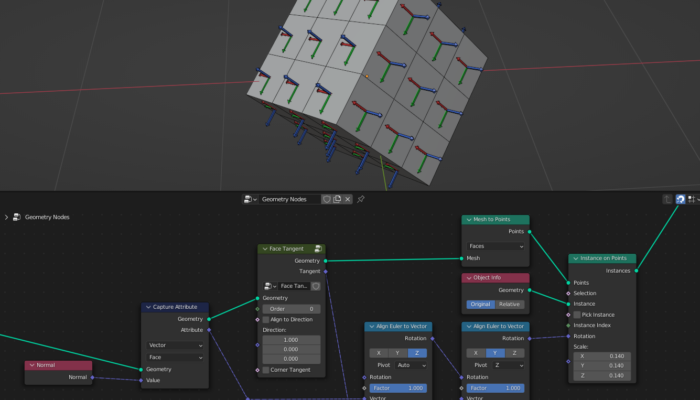
Task: Click the fake user shield icon in header
Action: coord(326,200)
